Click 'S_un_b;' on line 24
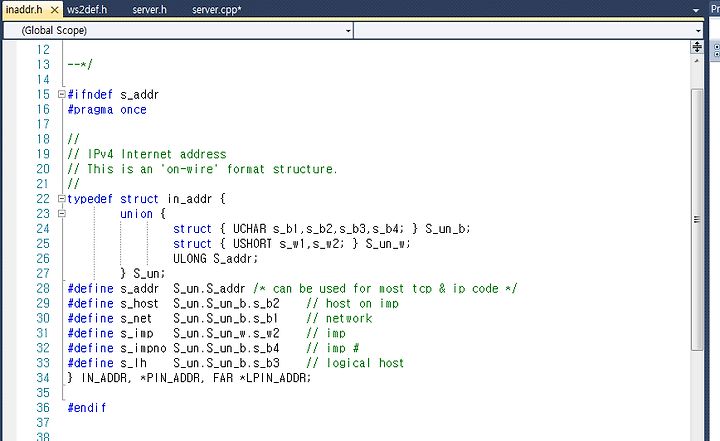The width and height of the screenshot is (720, 441). click(447, 229)
